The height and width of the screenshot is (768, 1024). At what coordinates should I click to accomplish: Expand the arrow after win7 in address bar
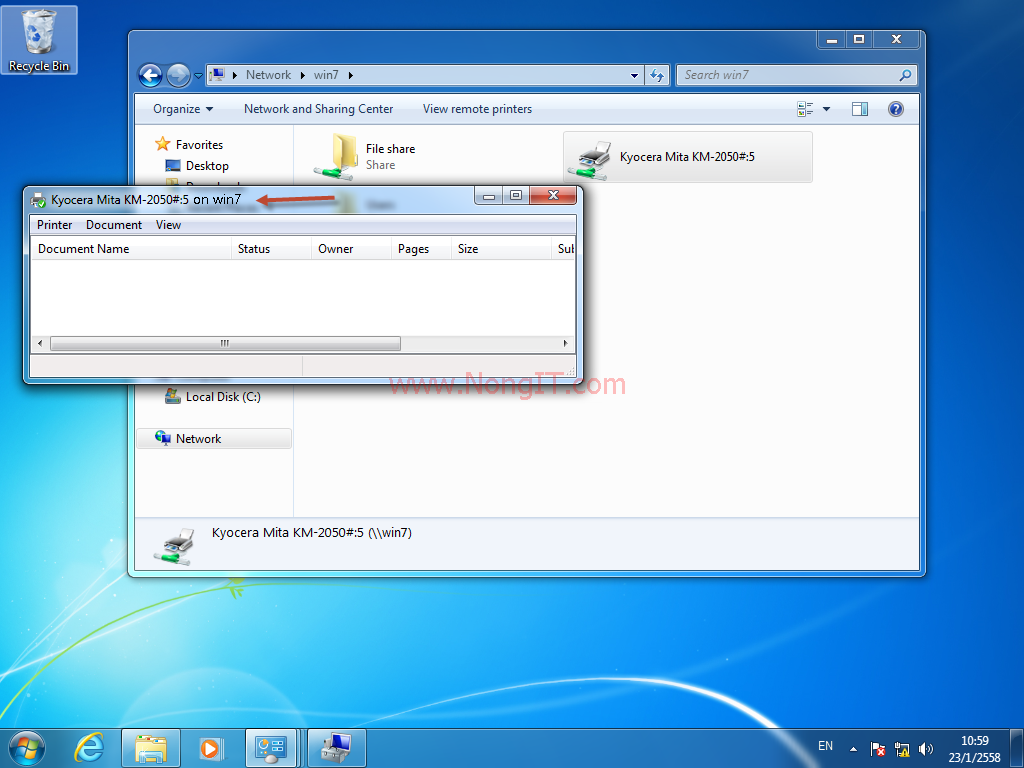click(351, 75)
